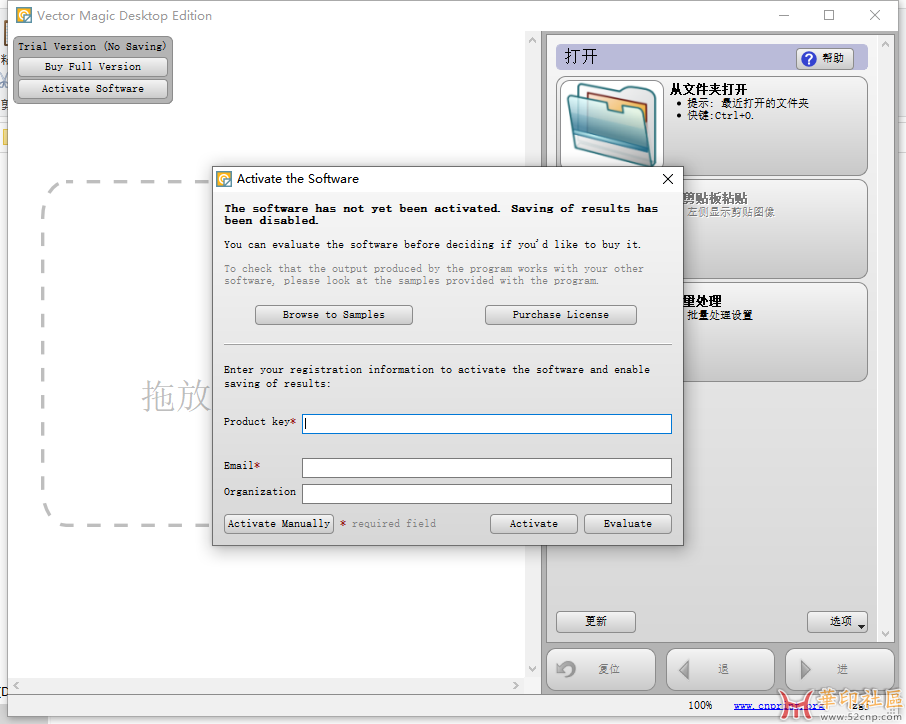
Task: Click the 打开 panel header
Action: coord(712,57)
